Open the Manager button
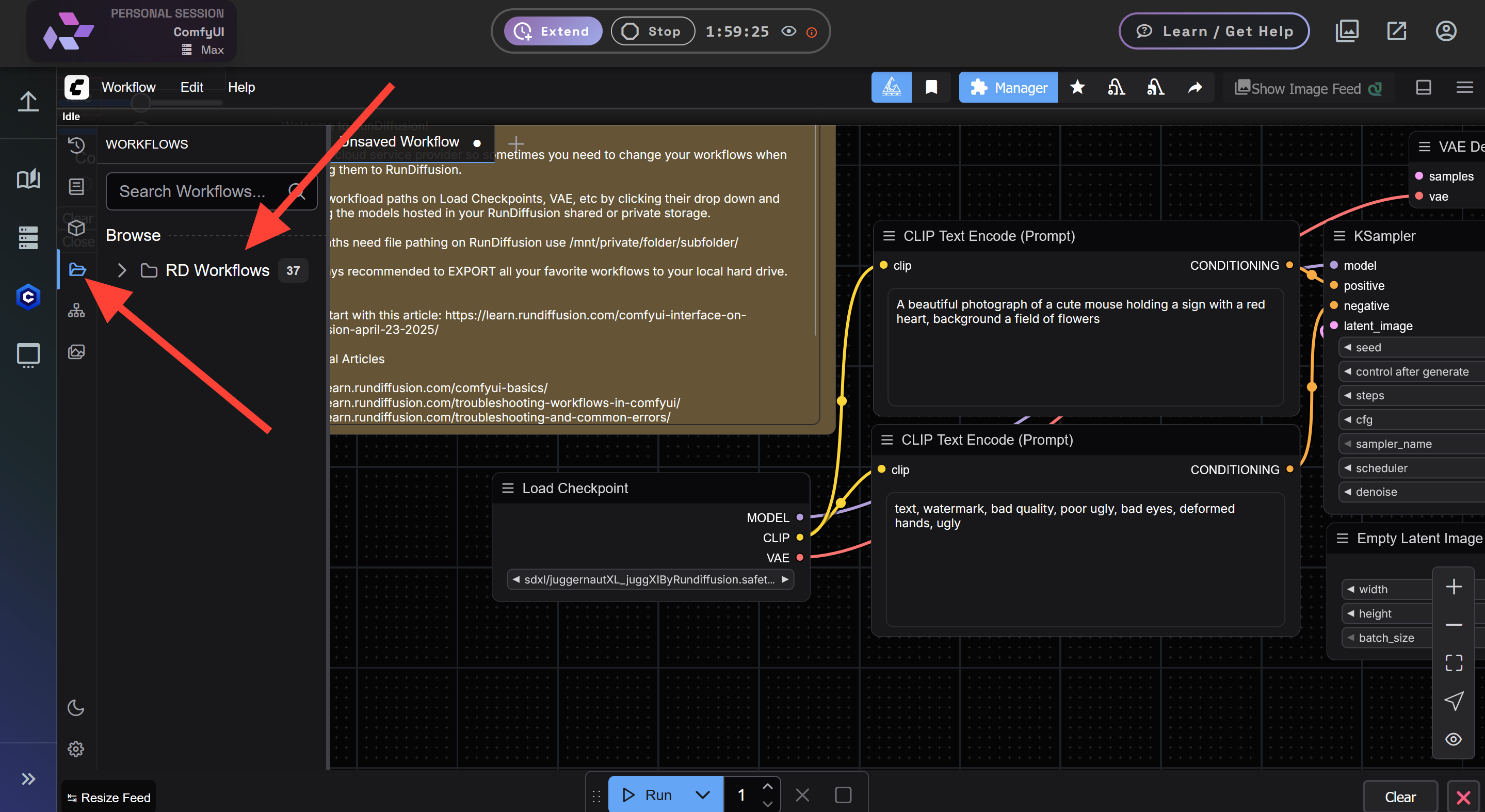 click(x=1008, y=88)
